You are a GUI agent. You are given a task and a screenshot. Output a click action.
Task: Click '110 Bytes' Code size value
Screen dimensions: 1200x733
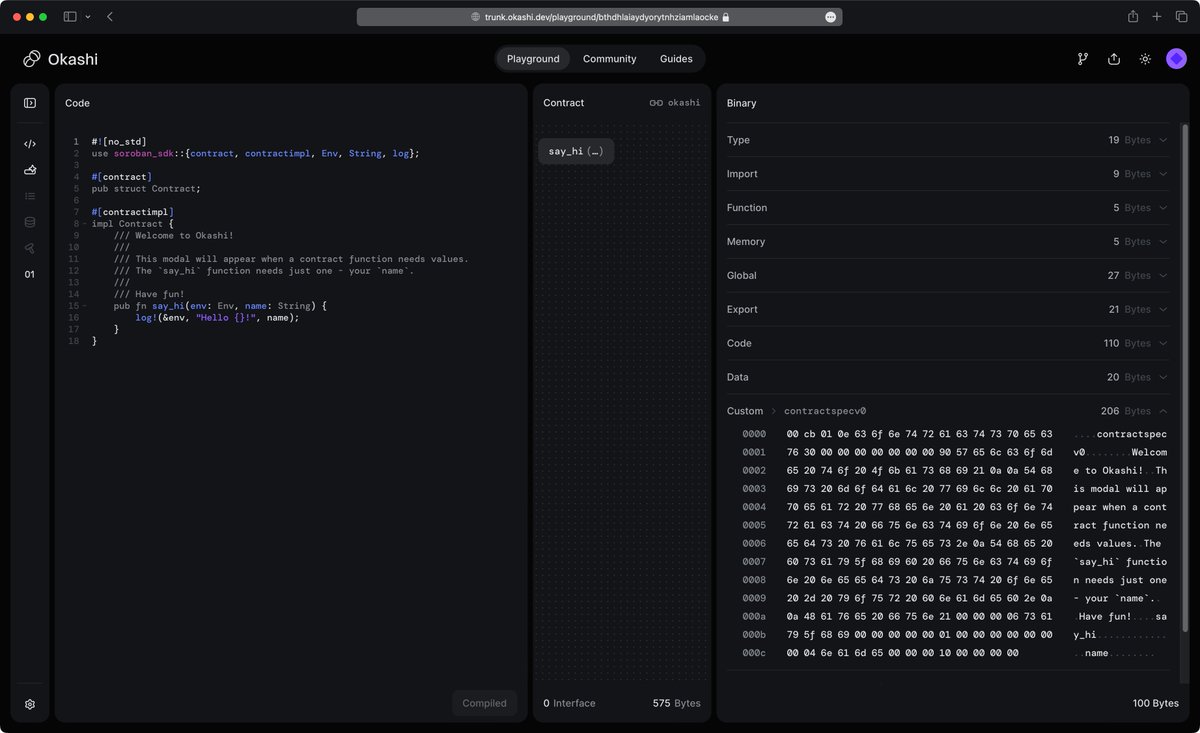pos(1127,344)
